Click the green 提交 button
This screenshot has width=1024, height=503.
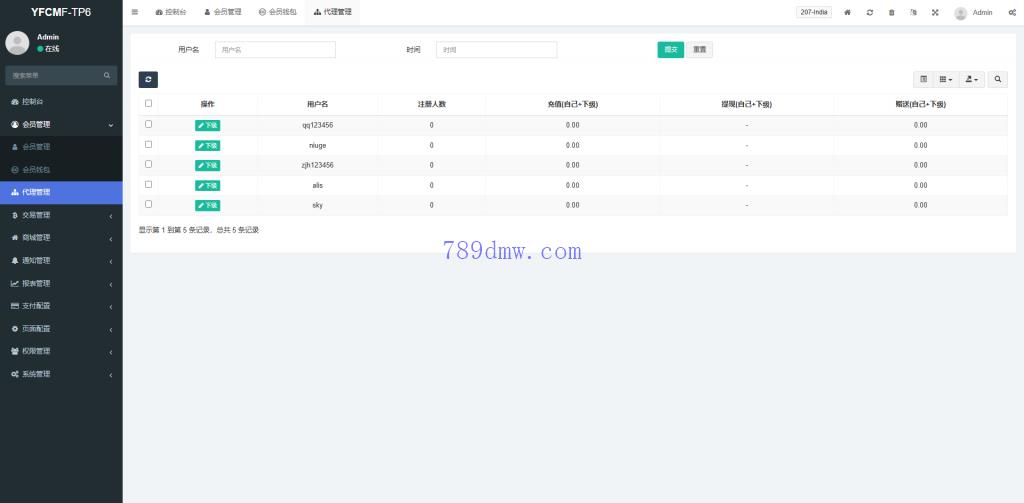click(x=670, y=49)
